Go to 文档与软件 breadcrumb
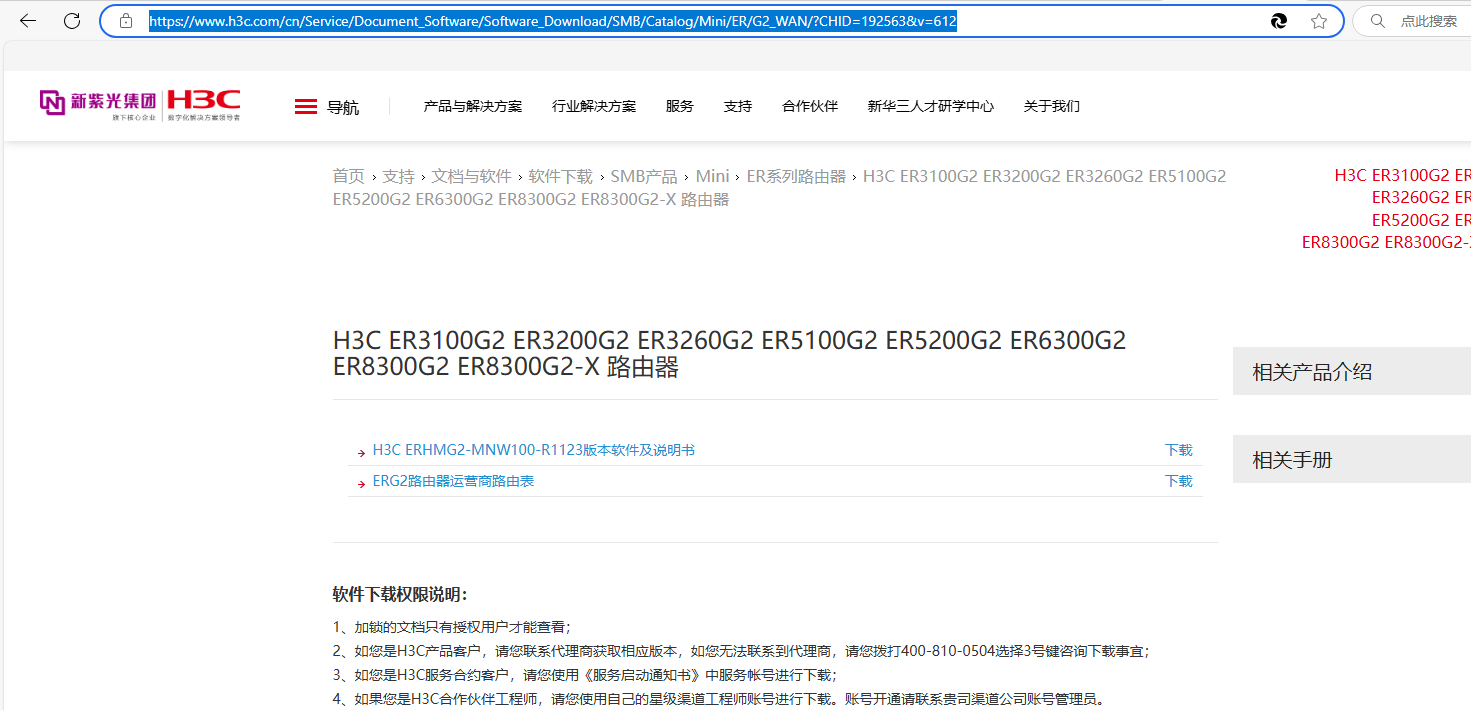Viewport: 1471px width, 710px height. point(472,176)
